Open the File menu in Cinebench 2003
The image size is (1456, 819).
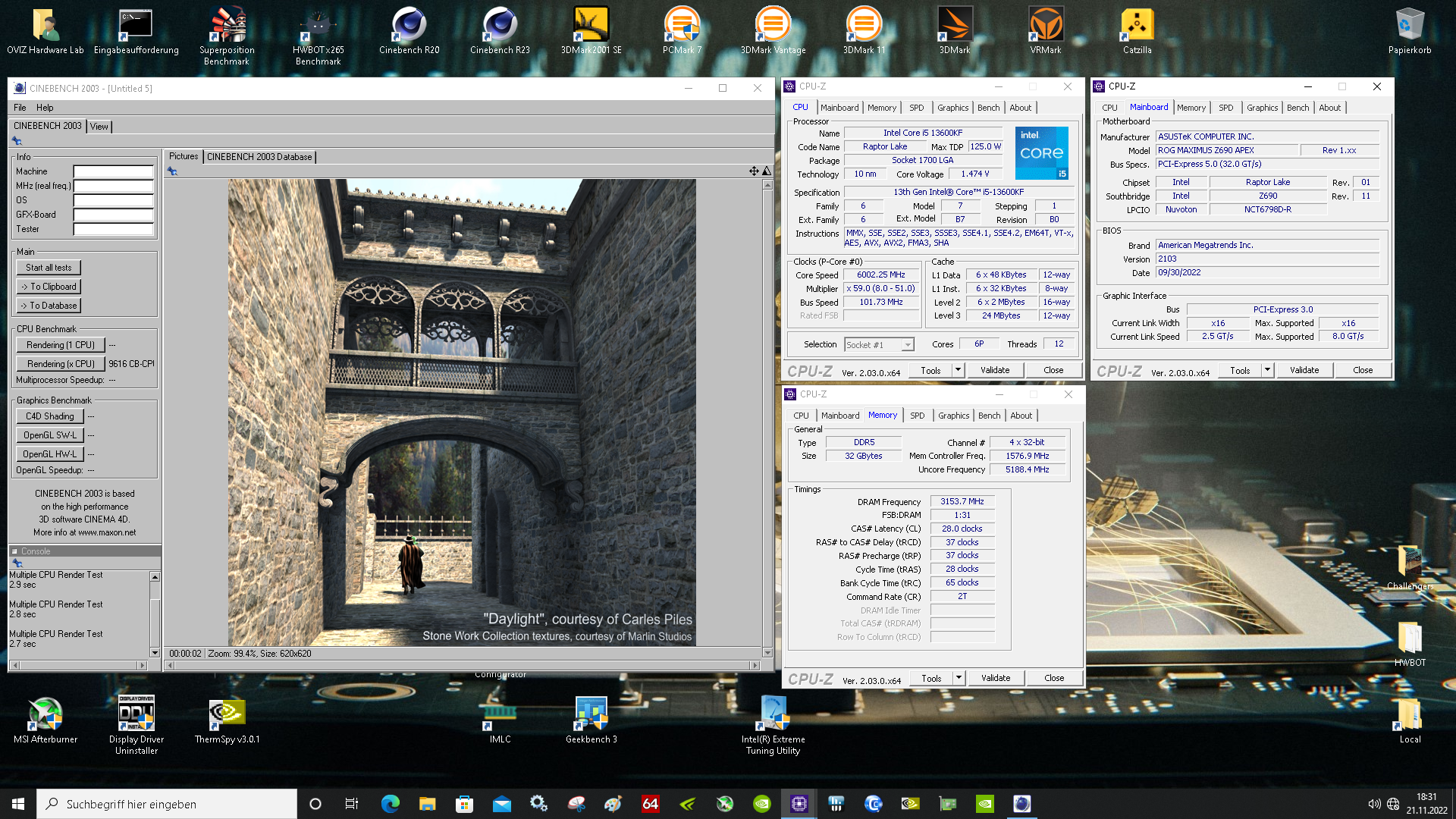point(20,108)
